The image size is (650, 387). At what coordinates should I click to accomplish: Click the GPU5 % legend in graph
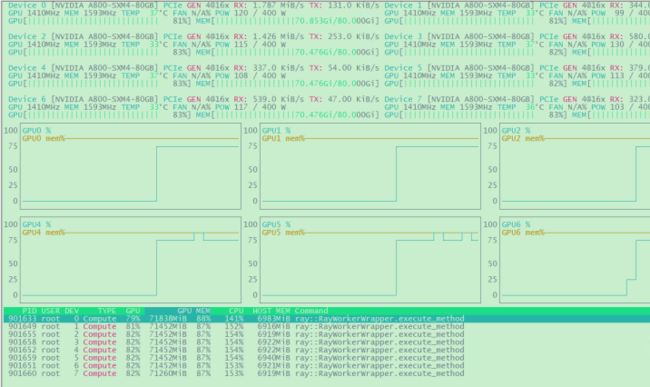tap(276, 225)
